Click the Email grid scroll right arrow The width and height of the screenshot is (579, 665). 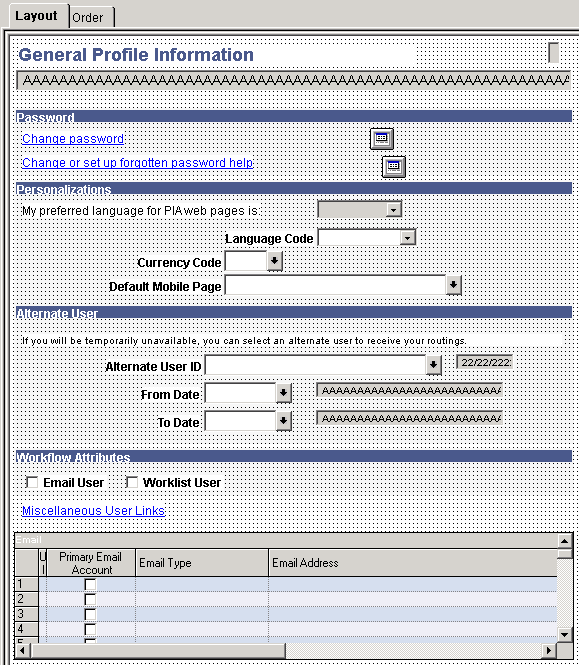pos(549,650)
